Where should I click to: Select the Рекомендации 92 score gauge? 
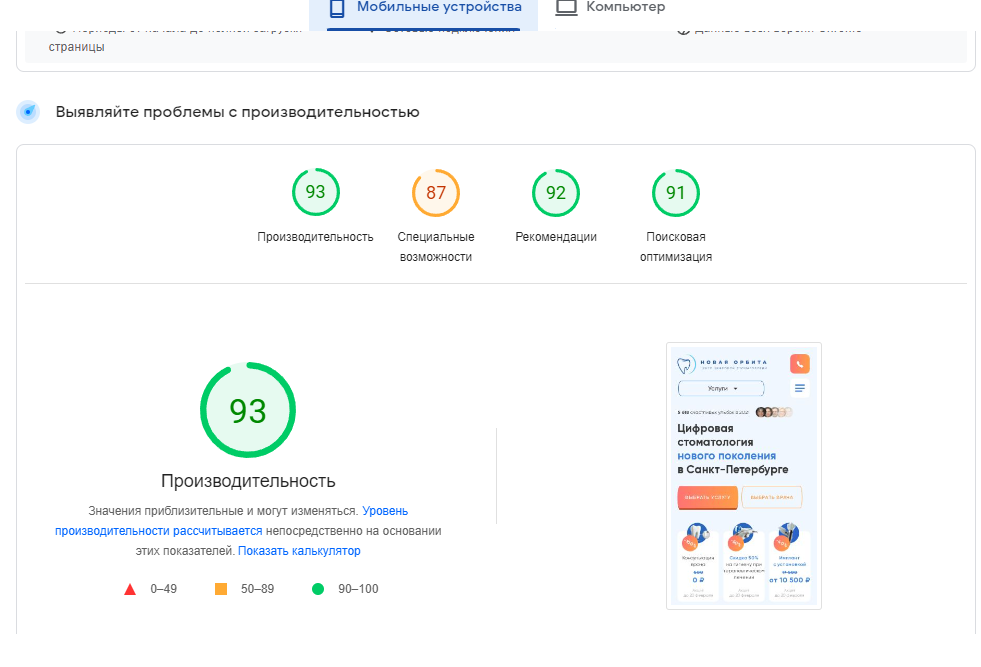[556, 193]
